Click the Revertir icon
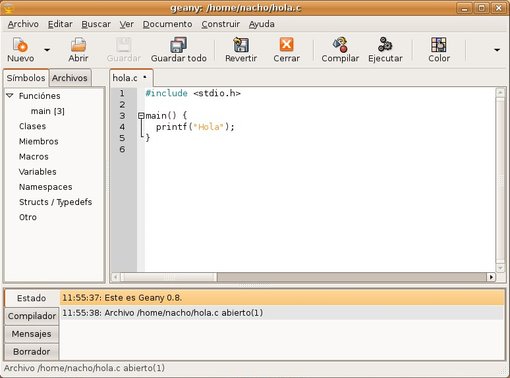Screen dimensions: 510x378 tap(241, 45)
